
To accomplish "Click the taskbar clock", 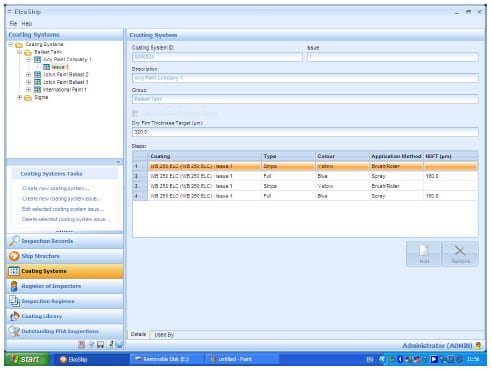I will (x=473, y=359).
